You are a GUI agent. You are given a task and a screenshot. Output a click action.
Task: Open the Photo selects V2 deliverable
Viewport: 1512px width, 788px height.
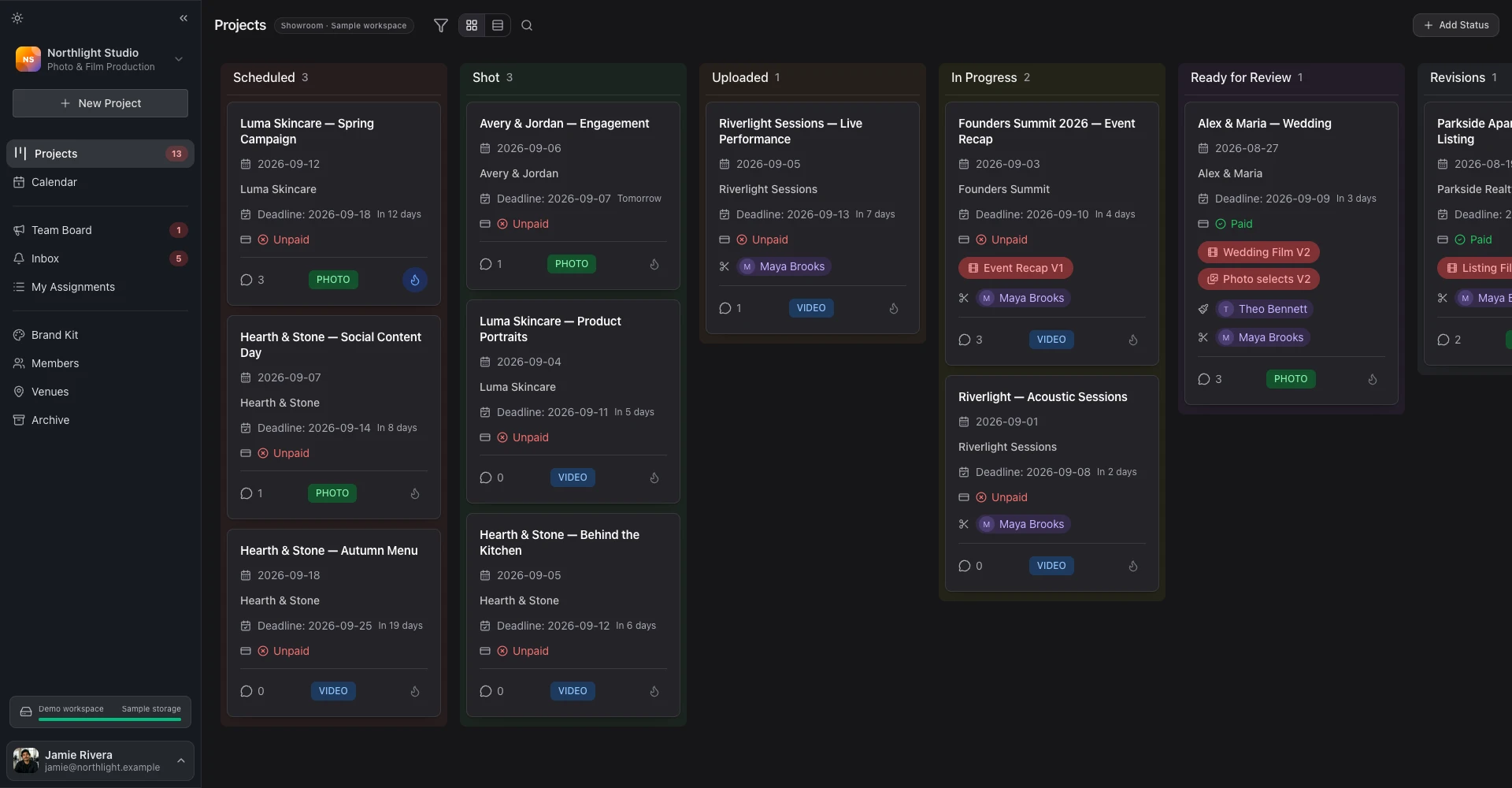coord(1258,279)
